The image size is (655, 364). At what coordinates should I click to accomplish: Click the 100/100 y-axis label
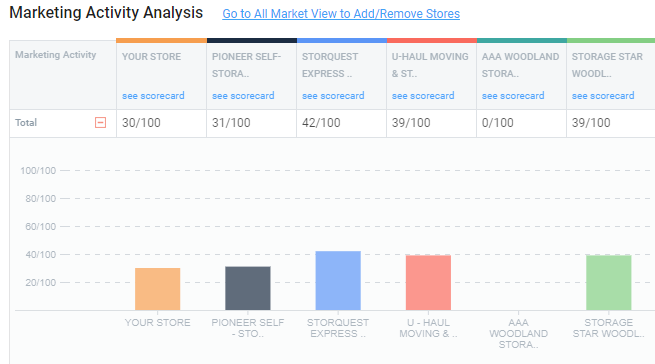pos(38,171)
